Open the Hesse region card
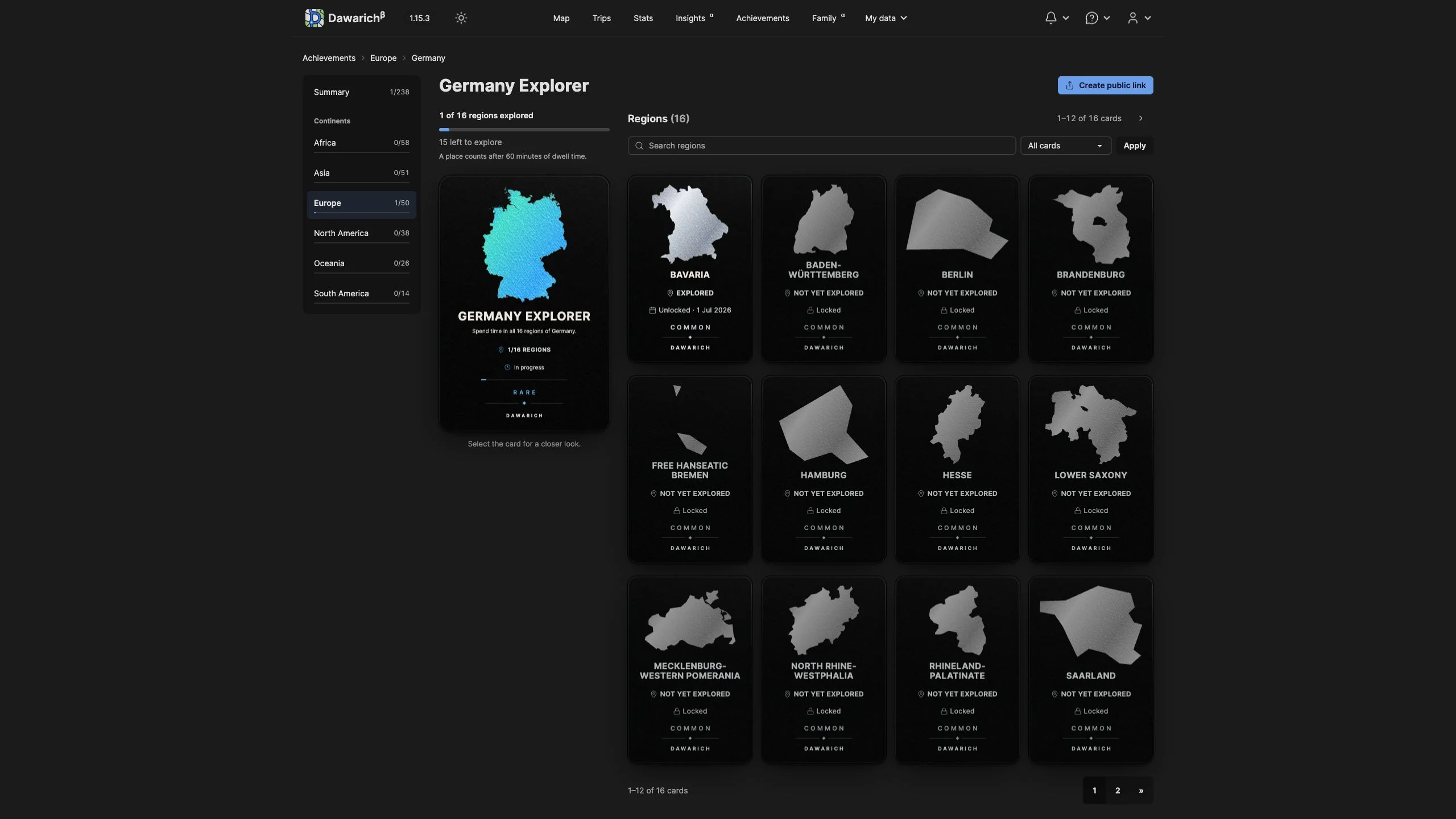The width and height of the screenshot is (1456, 819). coord(957,469)
